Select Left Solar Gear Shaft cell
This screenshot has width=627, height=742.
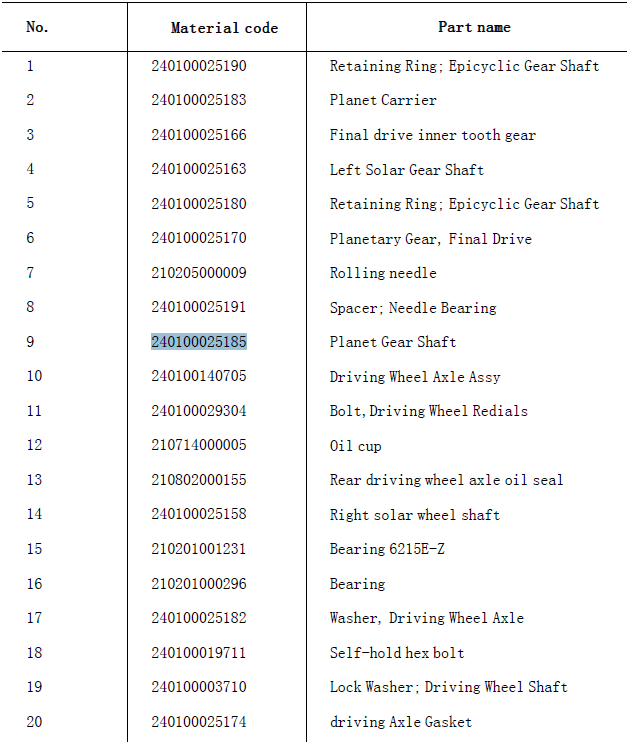[x=406, y=169]
